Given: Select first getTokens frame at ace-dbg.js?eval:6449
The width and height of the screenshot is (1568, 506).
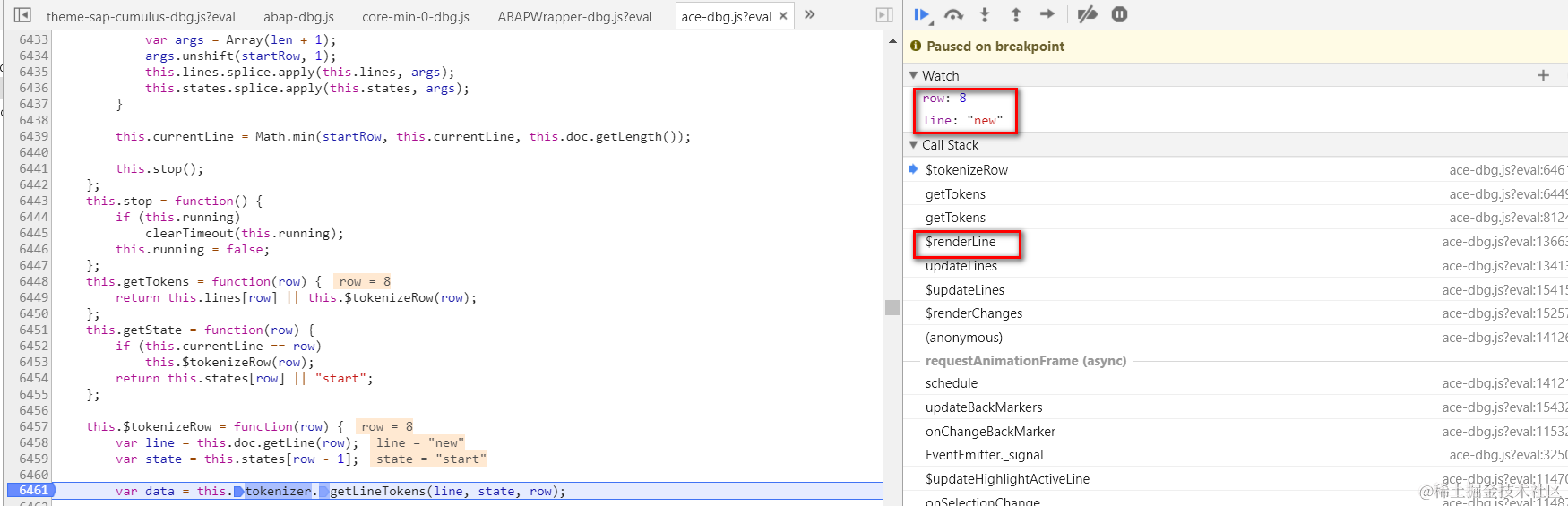Looking at the screenshot, I should [955, 193].
